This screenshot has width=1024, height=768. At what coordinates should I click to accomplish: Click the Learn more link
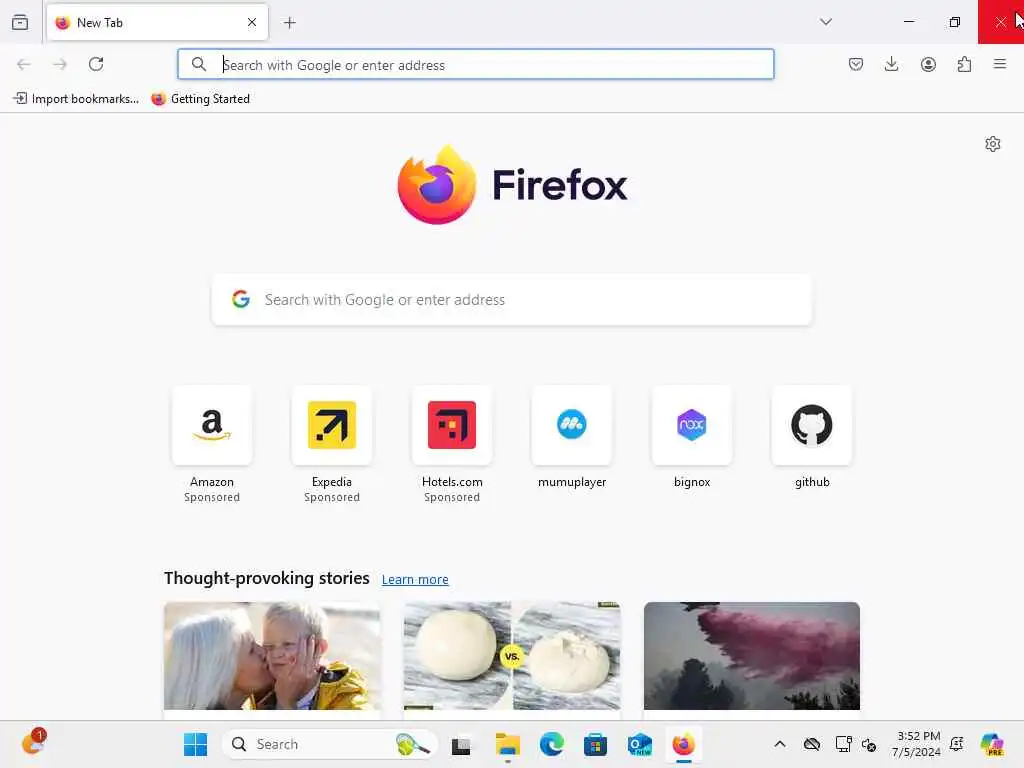[x=415, y=579]
